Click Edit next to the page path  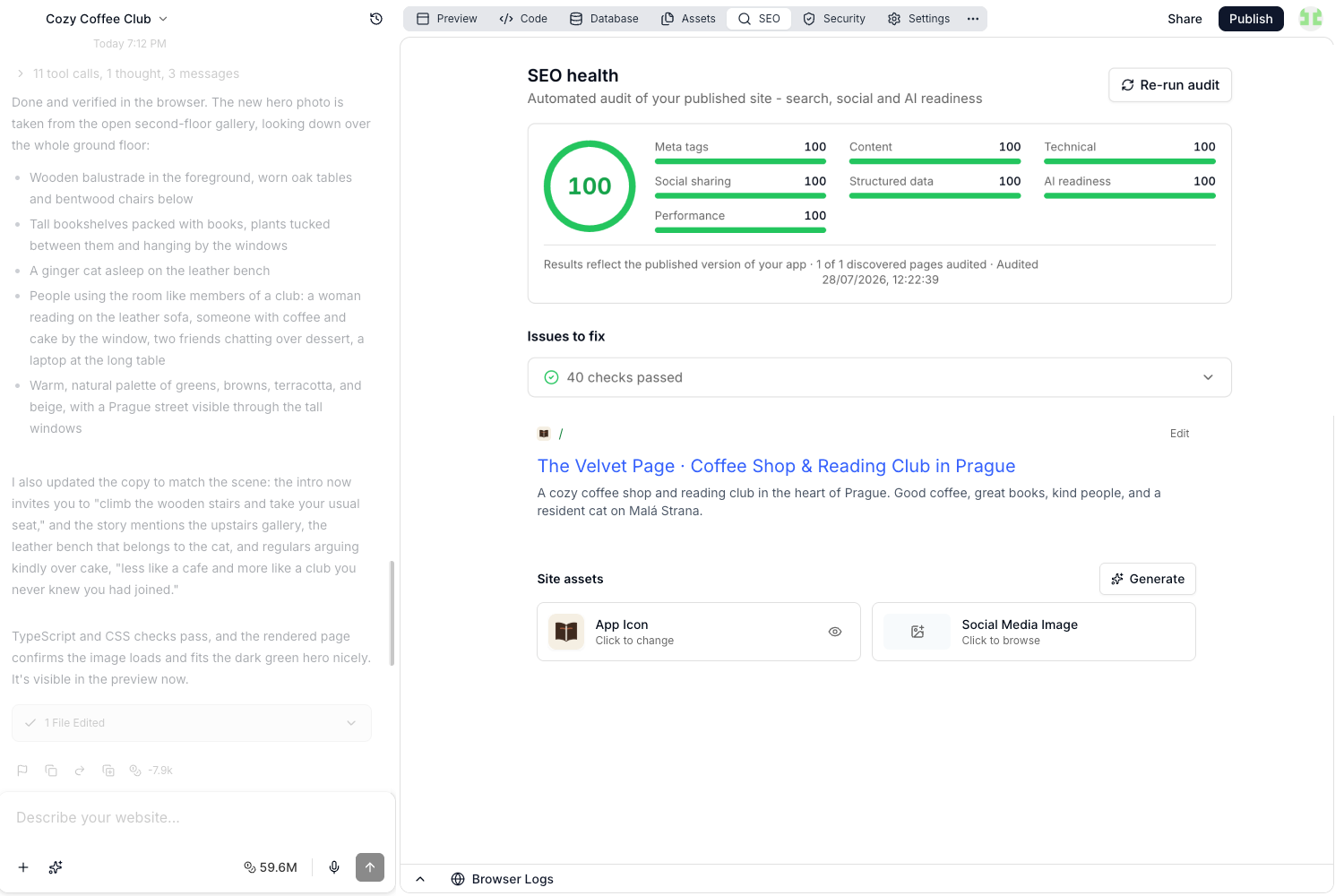[x=1179, y=434]
